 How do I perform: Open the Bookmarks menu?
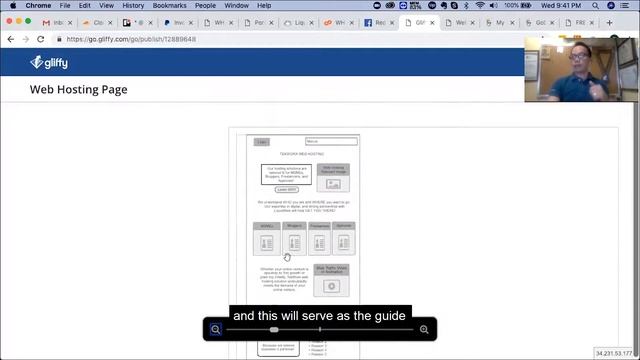(169, 6)
